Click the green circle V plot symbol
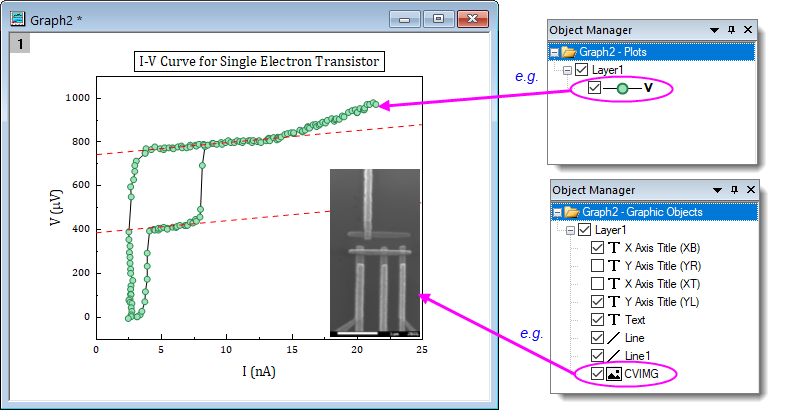 tap(622, 89)
